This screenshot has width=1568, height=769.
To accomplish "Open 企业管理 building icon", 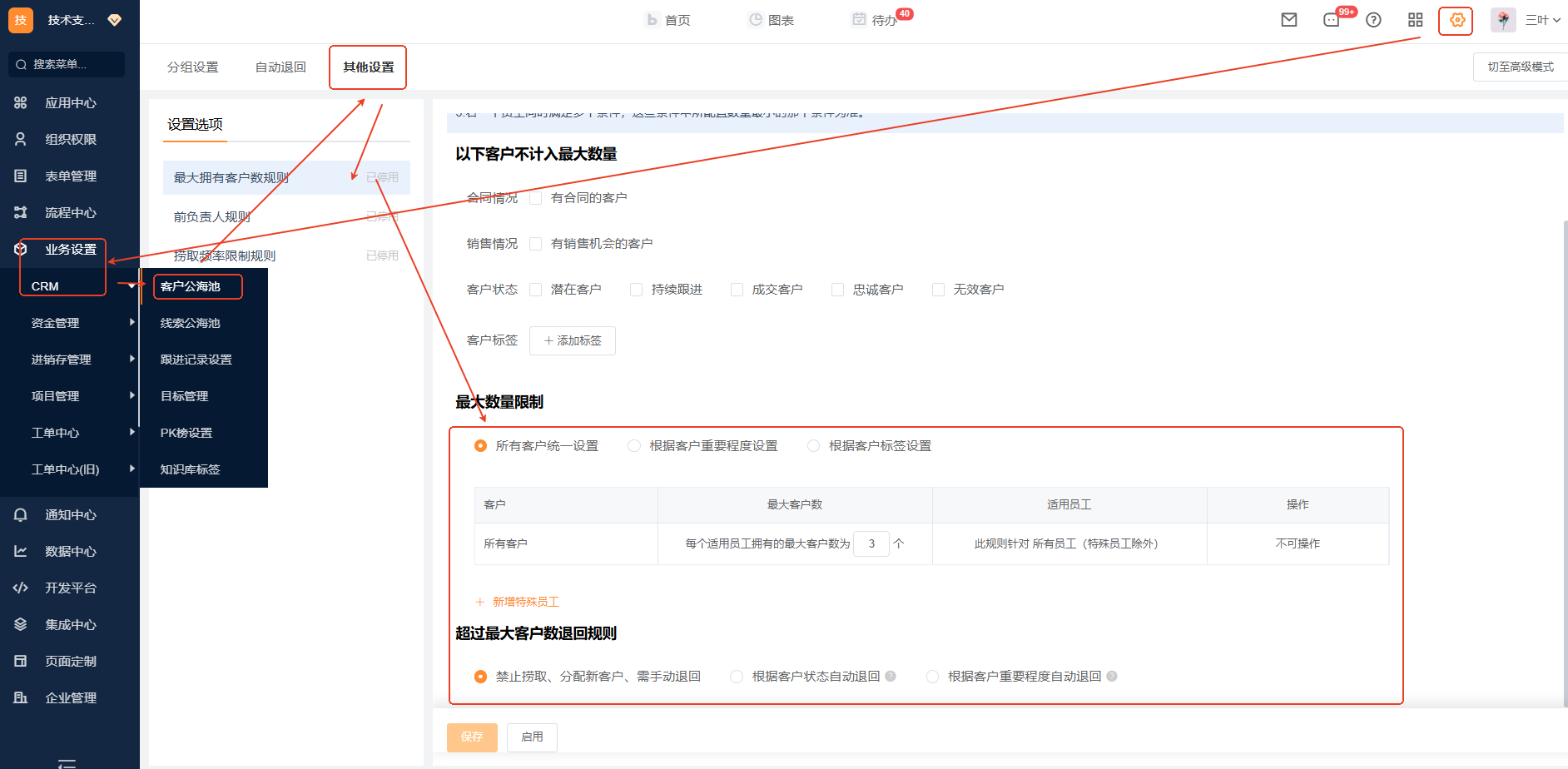I will click(x=21, y=697).
